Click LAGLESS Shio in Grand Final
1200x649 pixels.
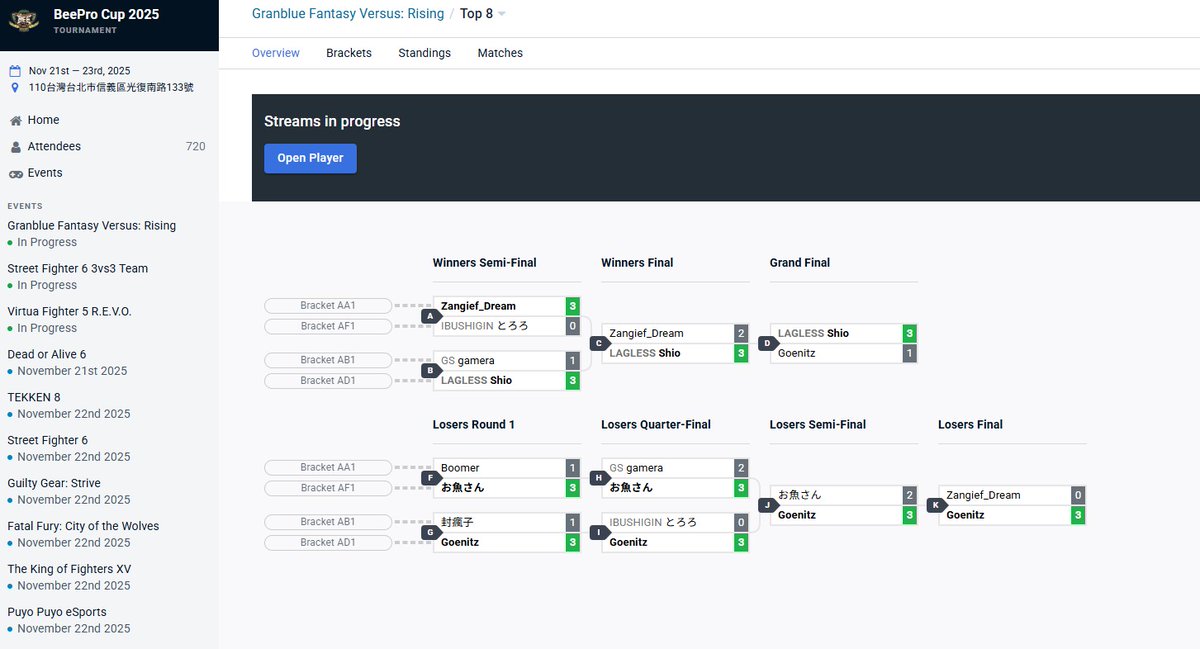point(813,333)
